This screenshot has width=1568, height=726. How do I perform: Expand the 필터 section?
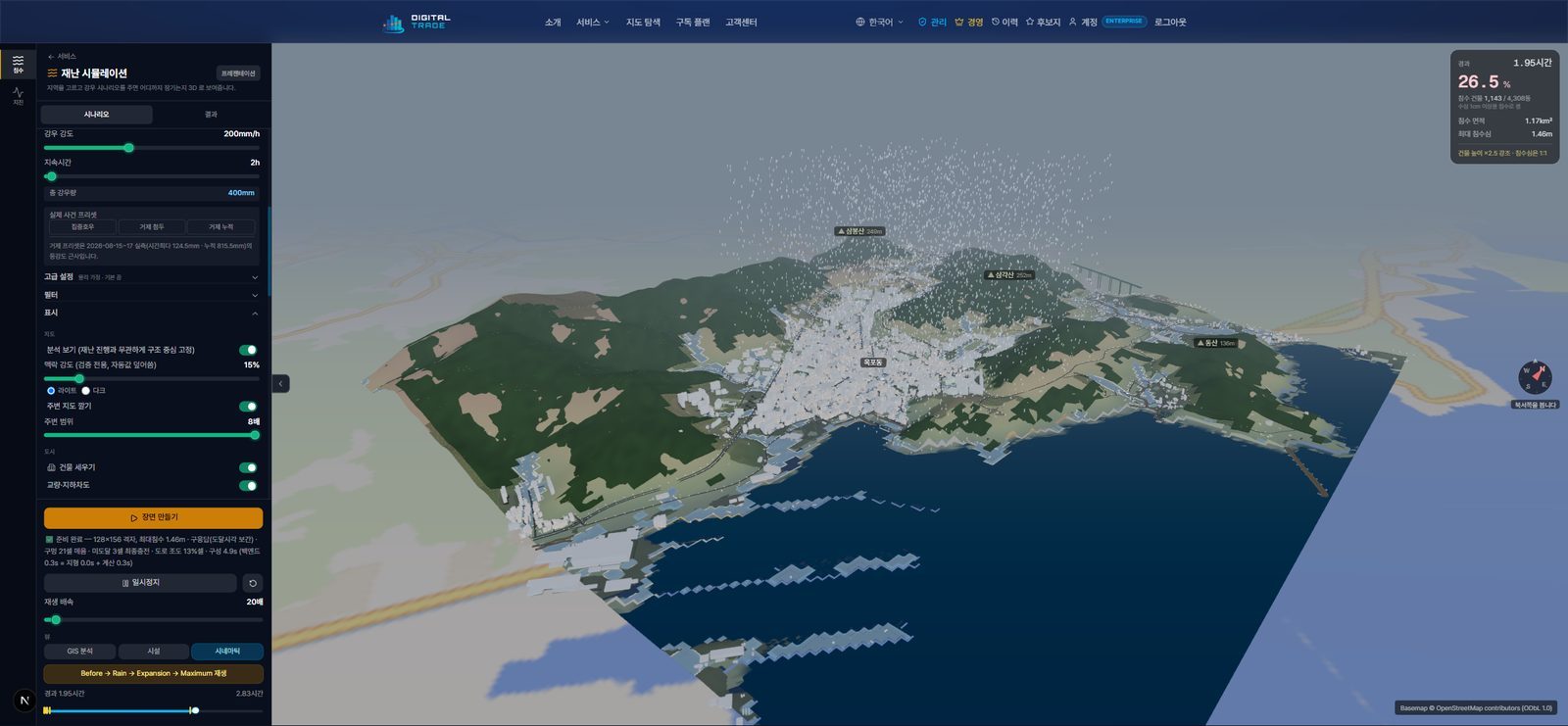pyautogui.click(x=151, y=295)
